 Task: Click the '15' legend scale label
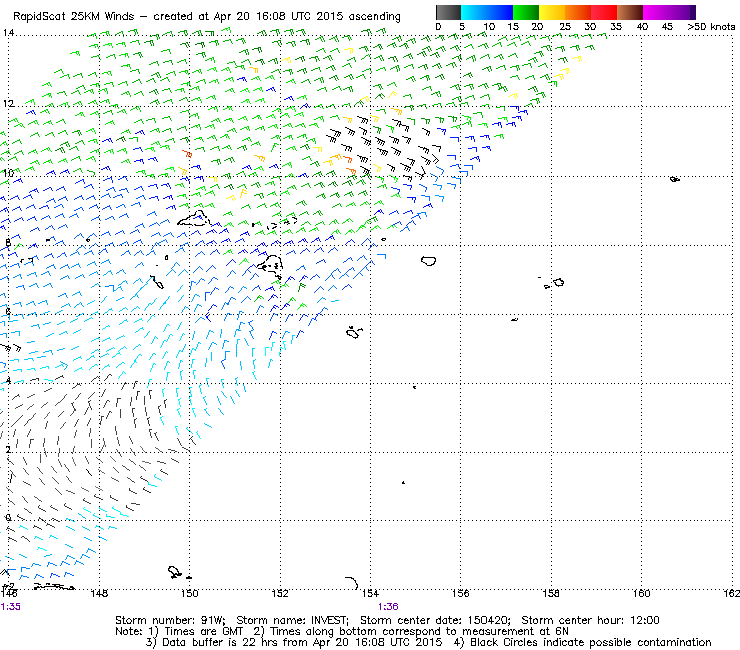tap(513, 27)
